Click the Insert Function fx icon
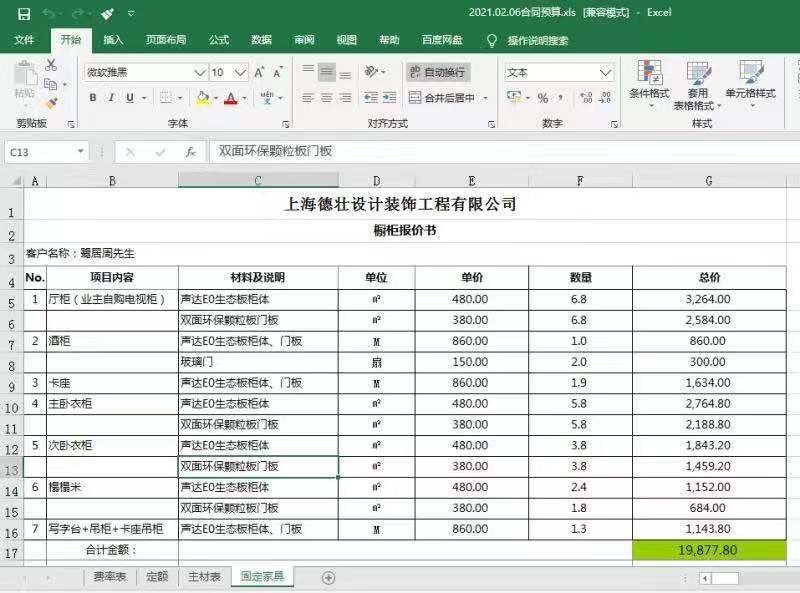 [x=190, y=152]
